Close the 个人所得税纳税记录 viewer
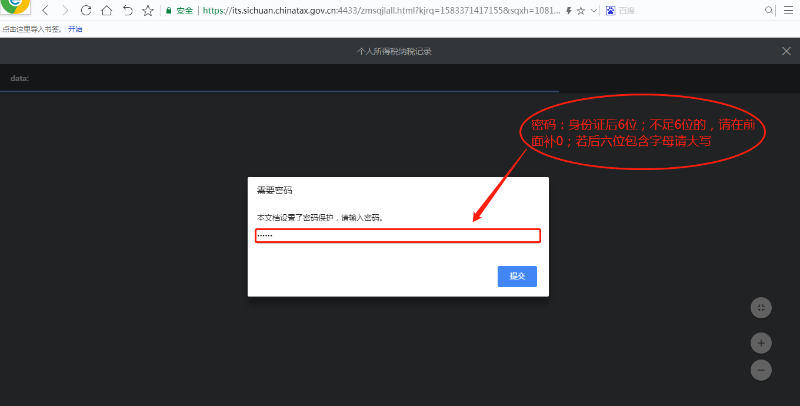 pos(786,50)
